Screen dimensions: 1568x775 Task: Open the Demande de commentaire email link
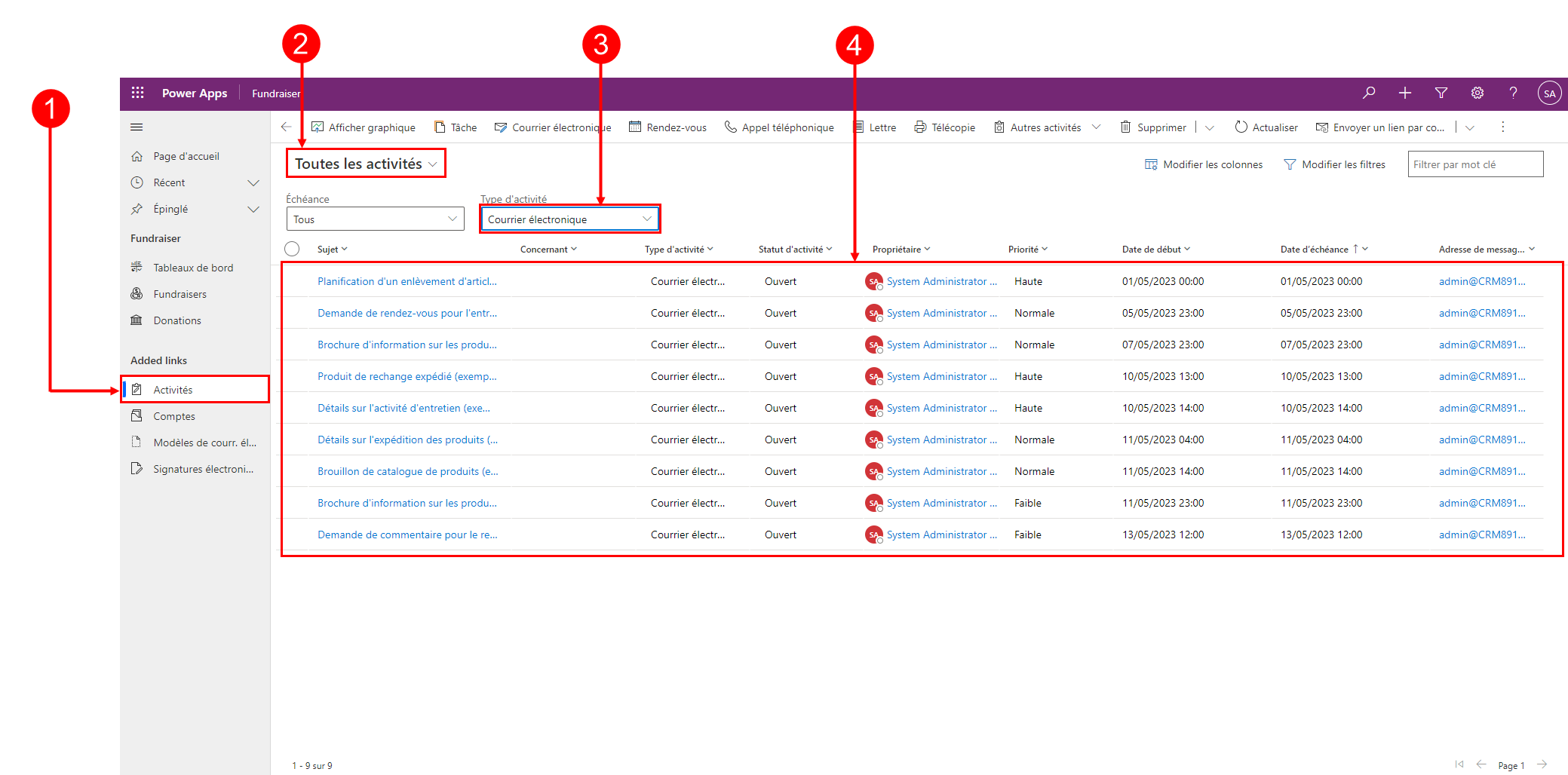pos(407,535)
